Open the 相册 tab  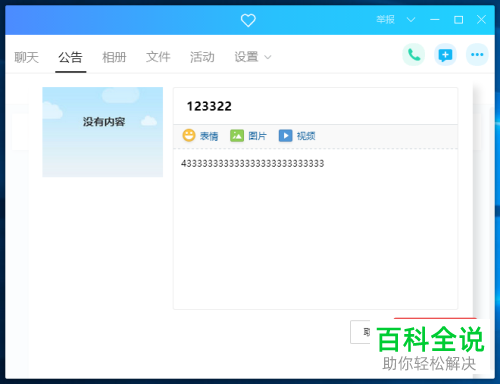click(x=114, y=57)
